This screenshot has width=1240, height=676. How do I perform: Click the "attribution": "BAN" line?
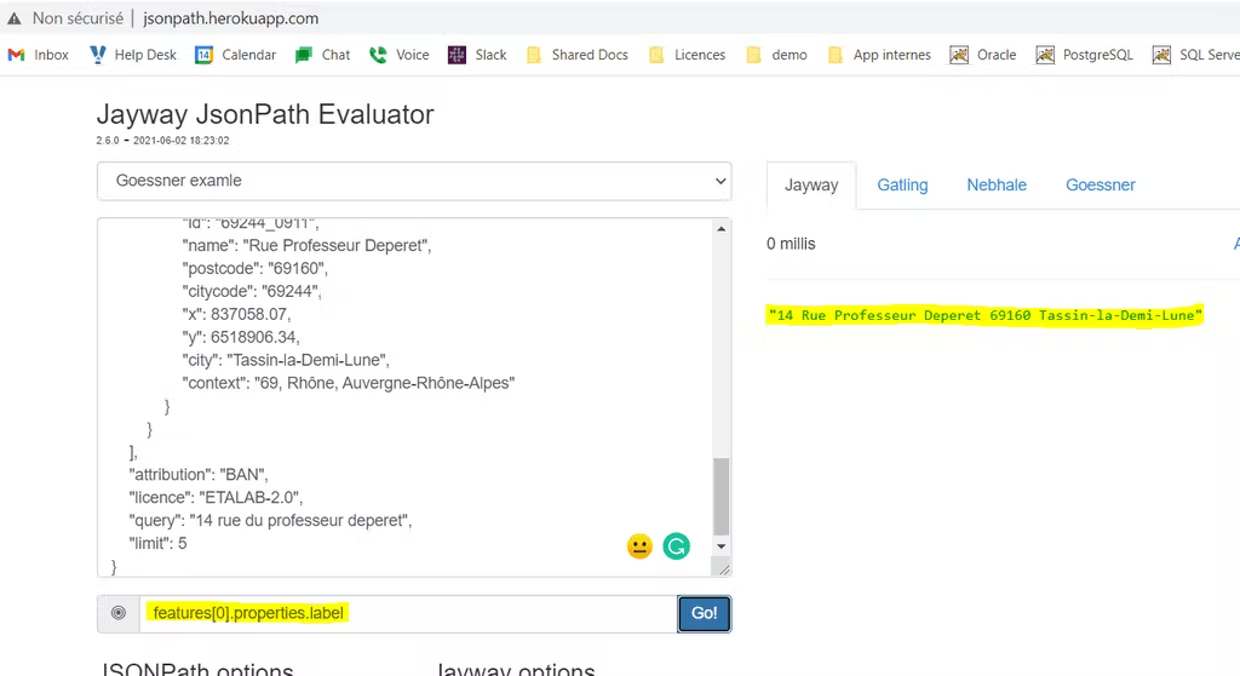[198, 474]
